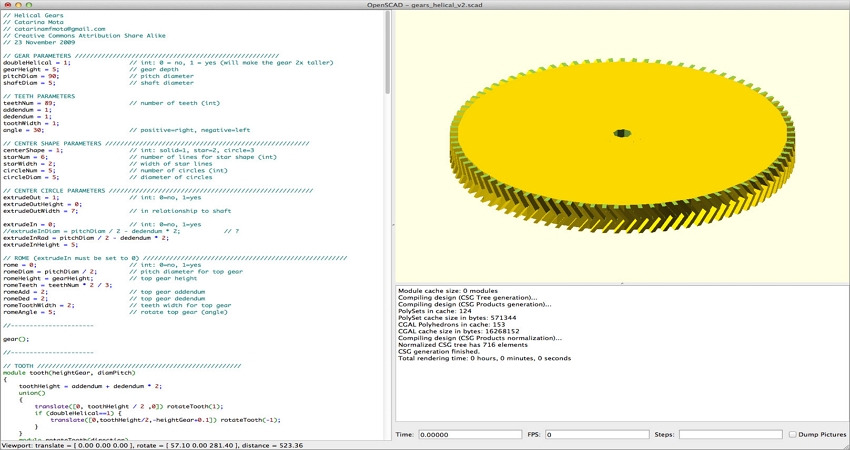The image size is (850, 450).
Task: Click the green zoom window button
Action: 29,5
